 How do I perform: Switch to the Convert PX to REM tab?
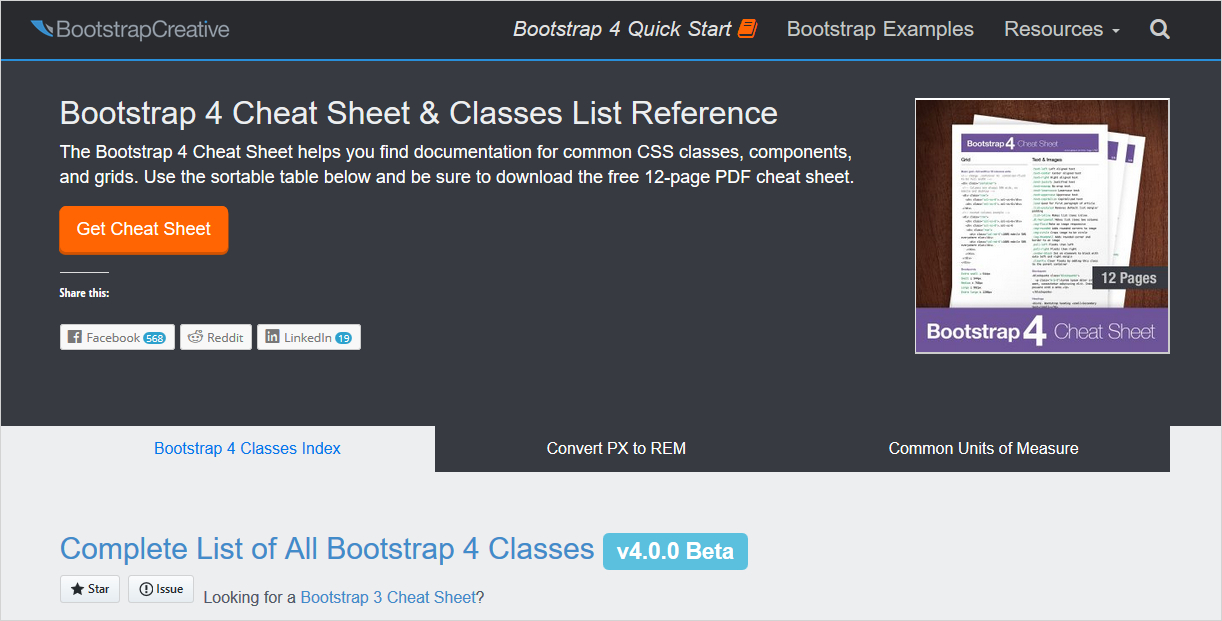click(616, 448)
